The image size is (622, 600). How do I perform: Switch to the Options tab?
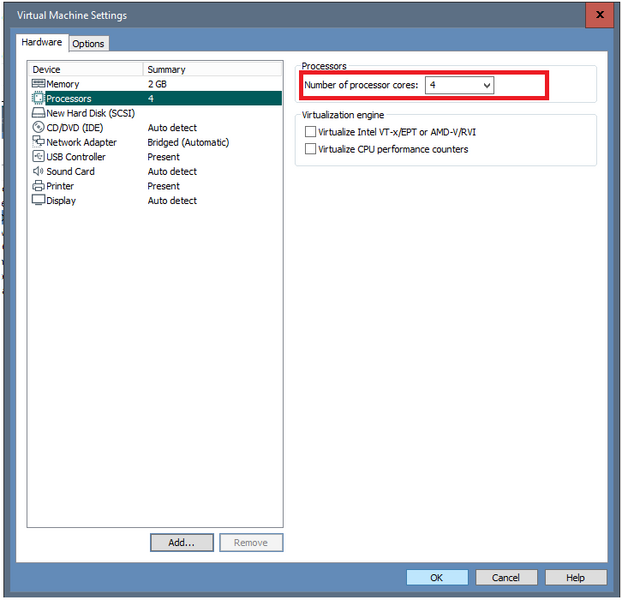[88, 44]
